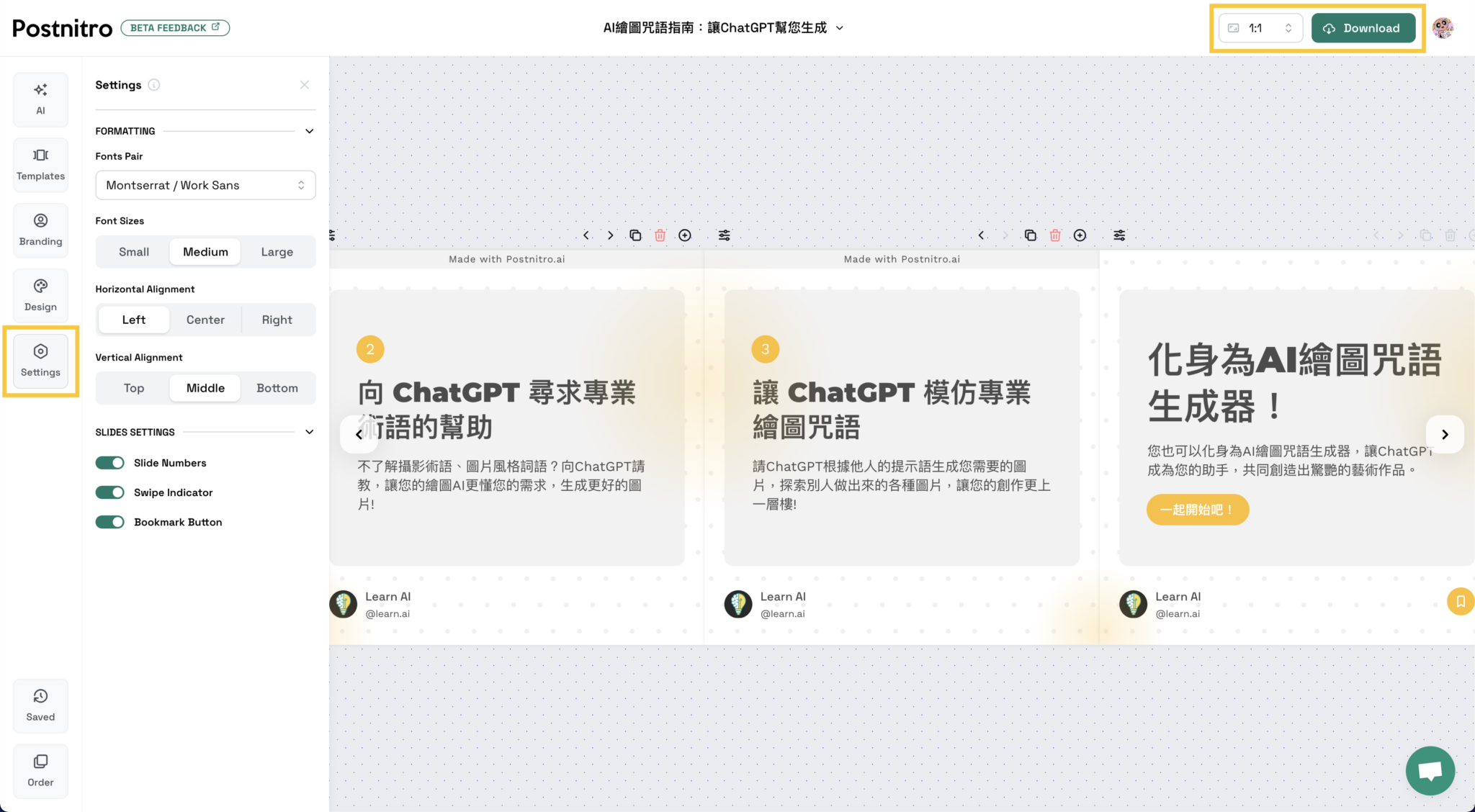
Task: Open the slide title dropdown menu
Action: click(x=839, y=27)
